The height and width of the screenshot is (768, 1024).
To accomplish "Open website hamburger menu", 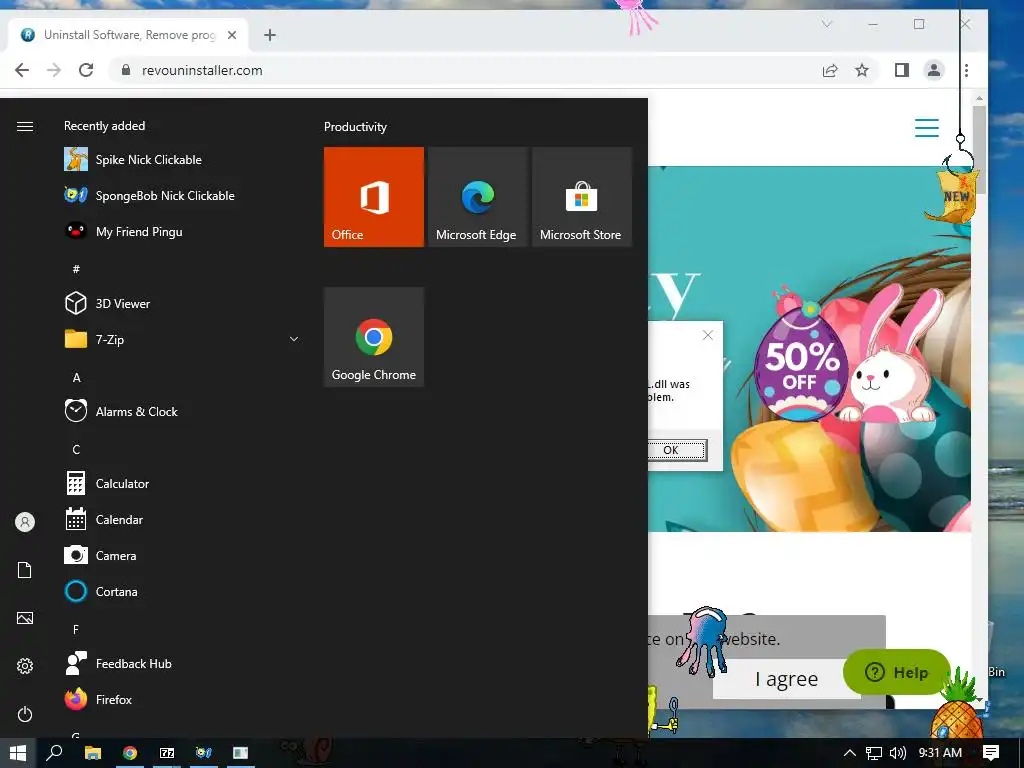I will pyautogui.click(x=927, y=128).
